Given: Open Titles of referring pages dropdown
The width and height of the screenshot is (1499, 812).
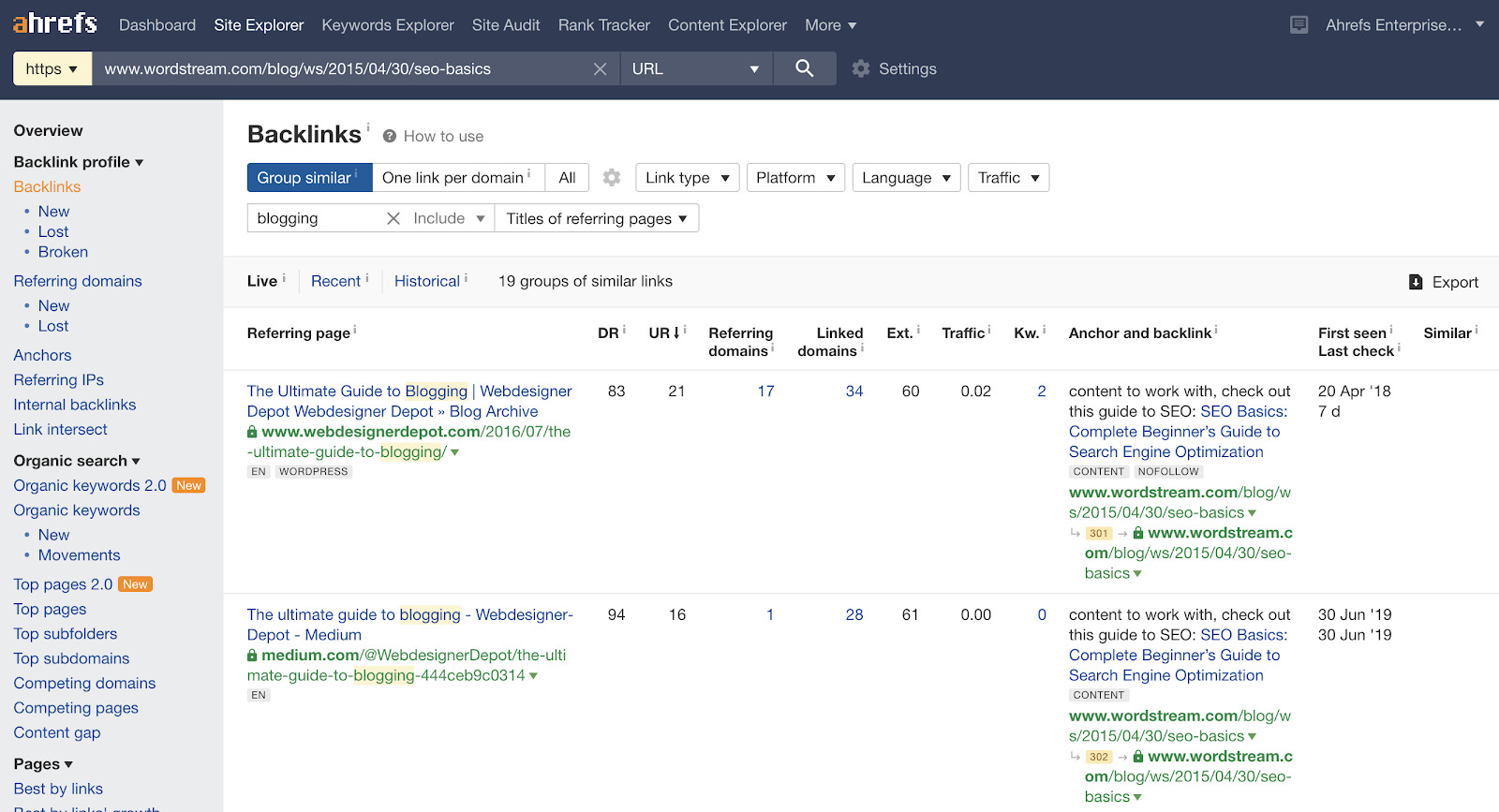Looking at the screenshot, I should [596, 218].
